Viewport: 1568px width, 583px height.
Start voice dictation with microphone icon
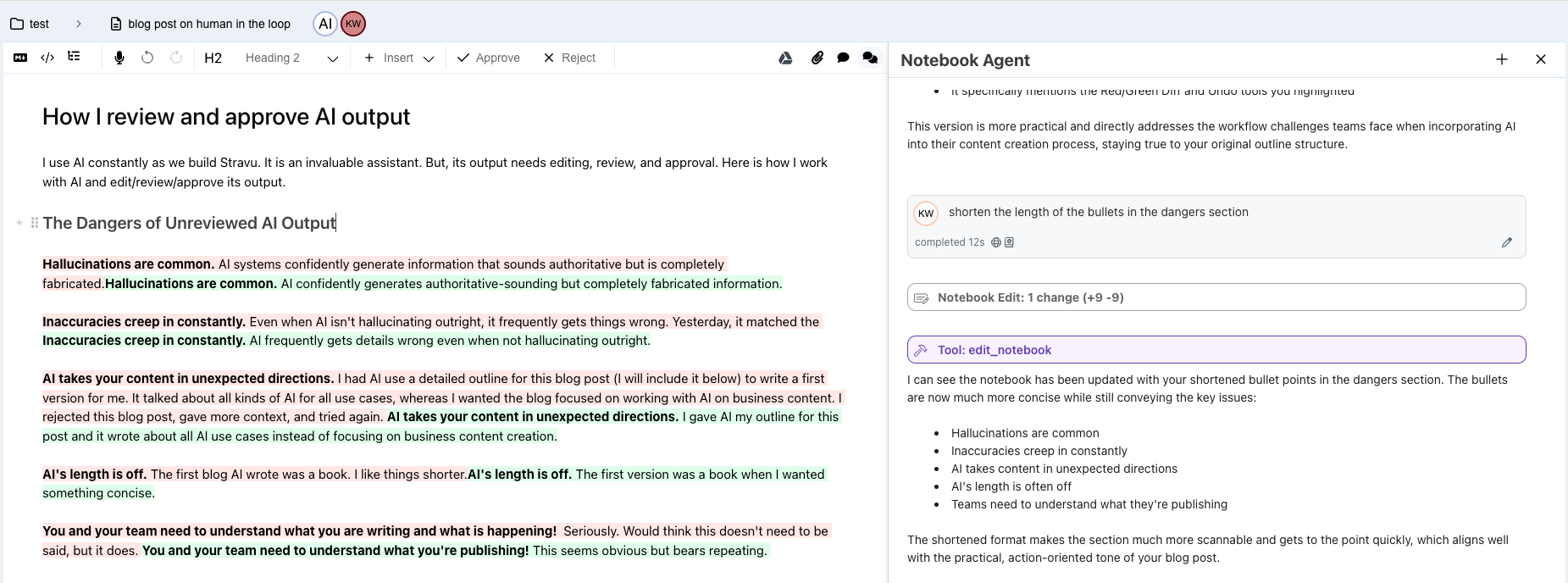click(x=119, y=58)
